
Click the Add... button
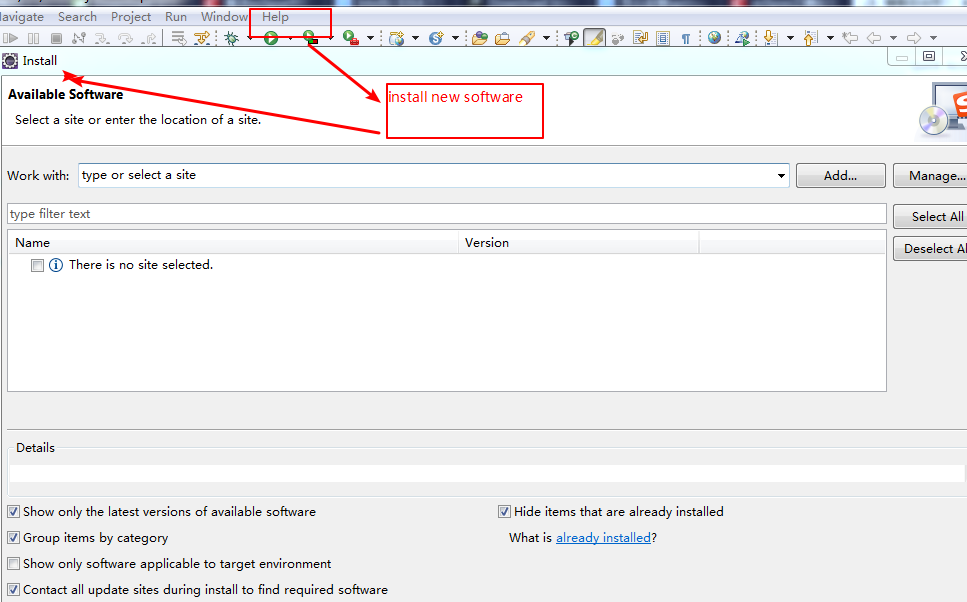(x=840, y=176)
